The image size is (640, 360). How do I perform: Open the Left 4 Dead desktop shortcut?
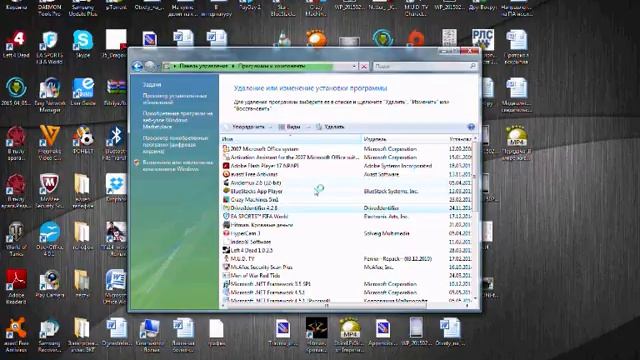(x=16, y=44)
